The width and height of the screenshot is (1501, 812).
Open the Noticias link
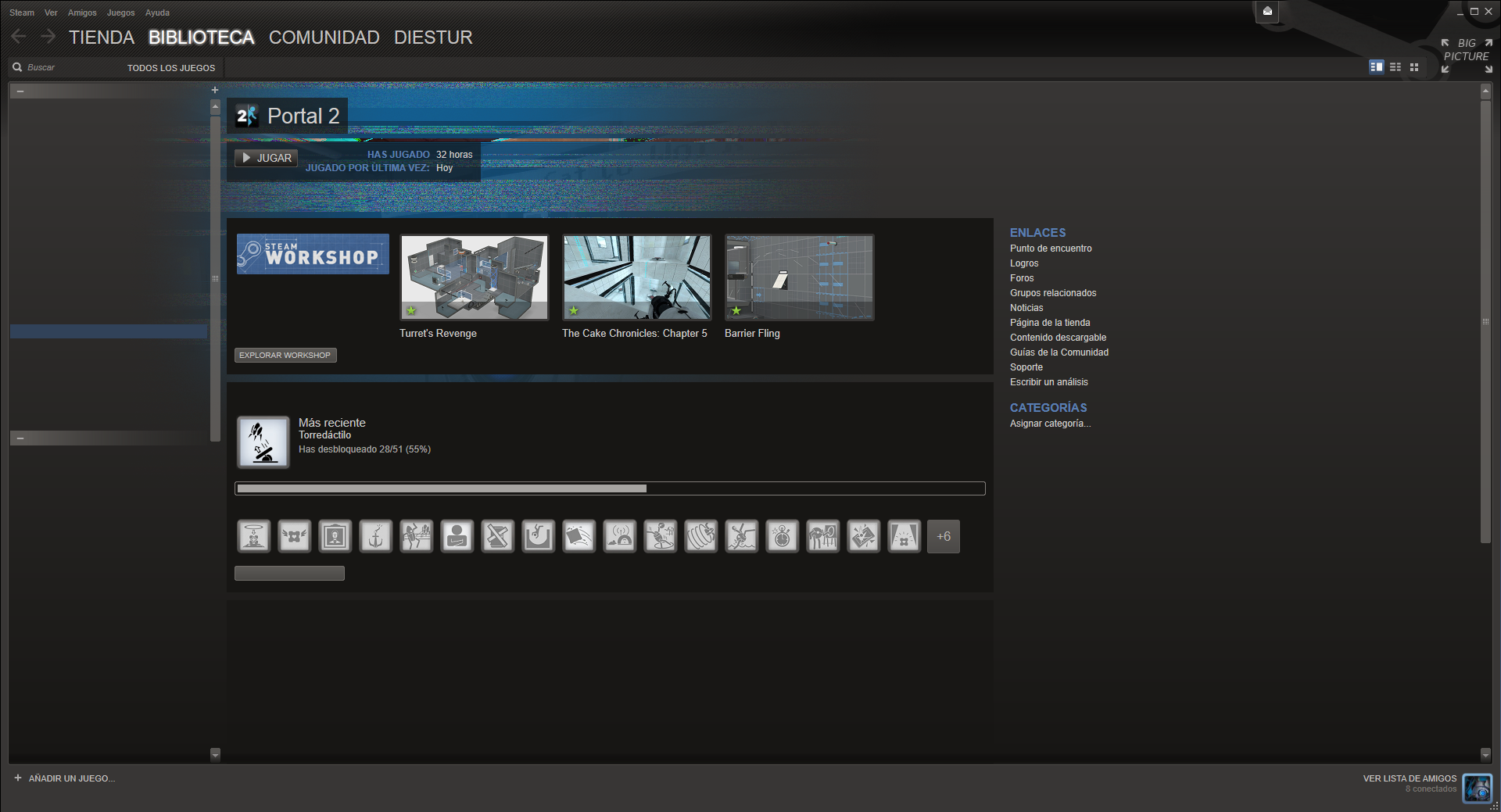[x=1026, y=308]
